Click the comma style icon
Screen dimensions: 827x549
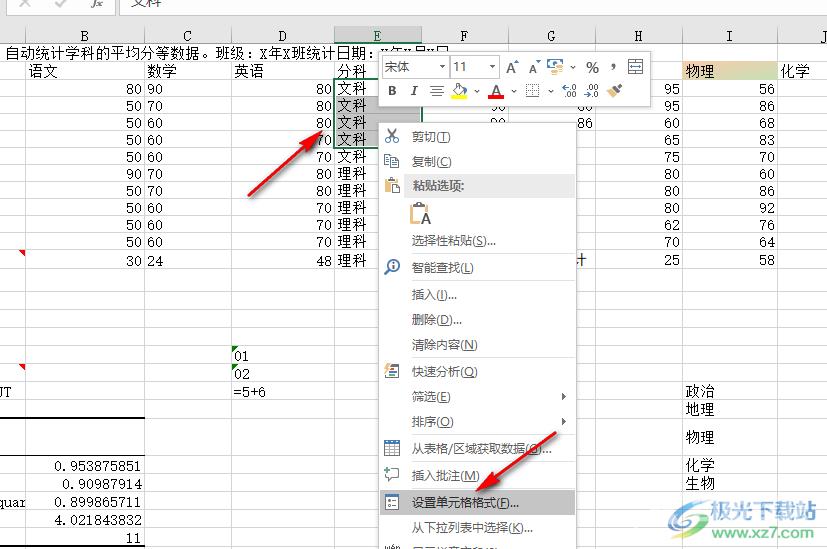(x=613, y=67)
